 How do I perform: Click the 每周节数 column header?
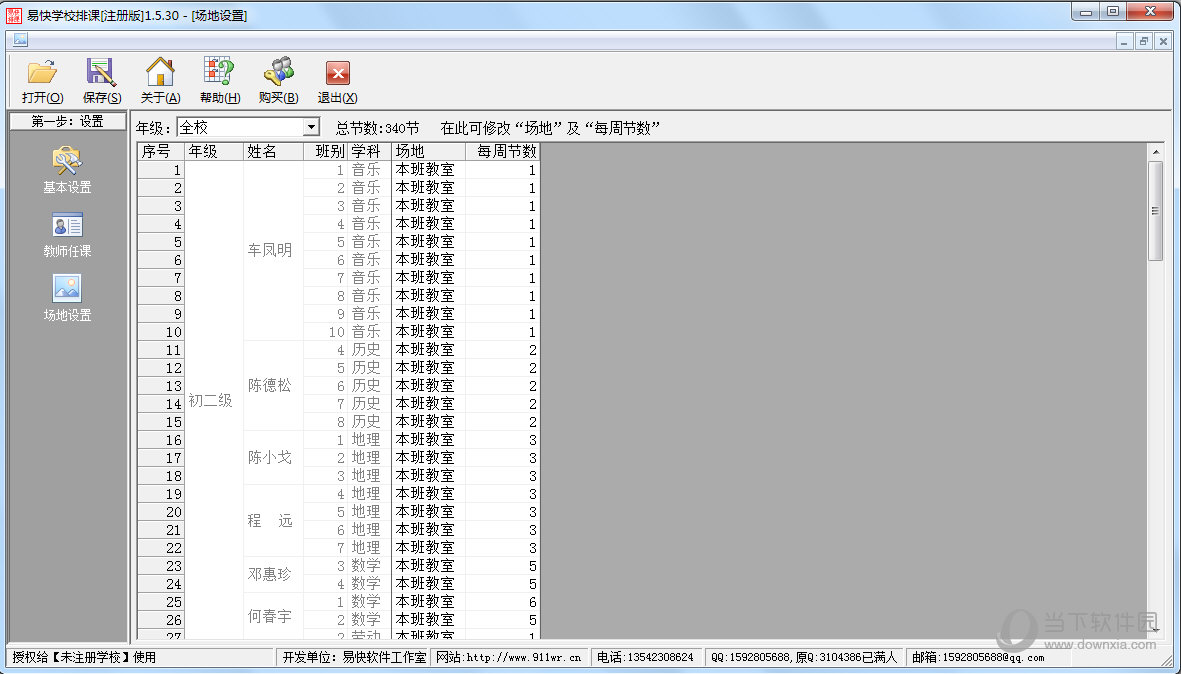[502, 151]
